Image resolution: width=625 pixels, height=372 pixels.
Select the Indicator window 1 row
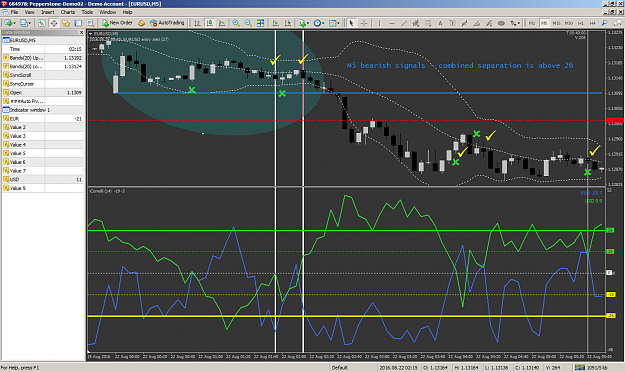[43, 110]
